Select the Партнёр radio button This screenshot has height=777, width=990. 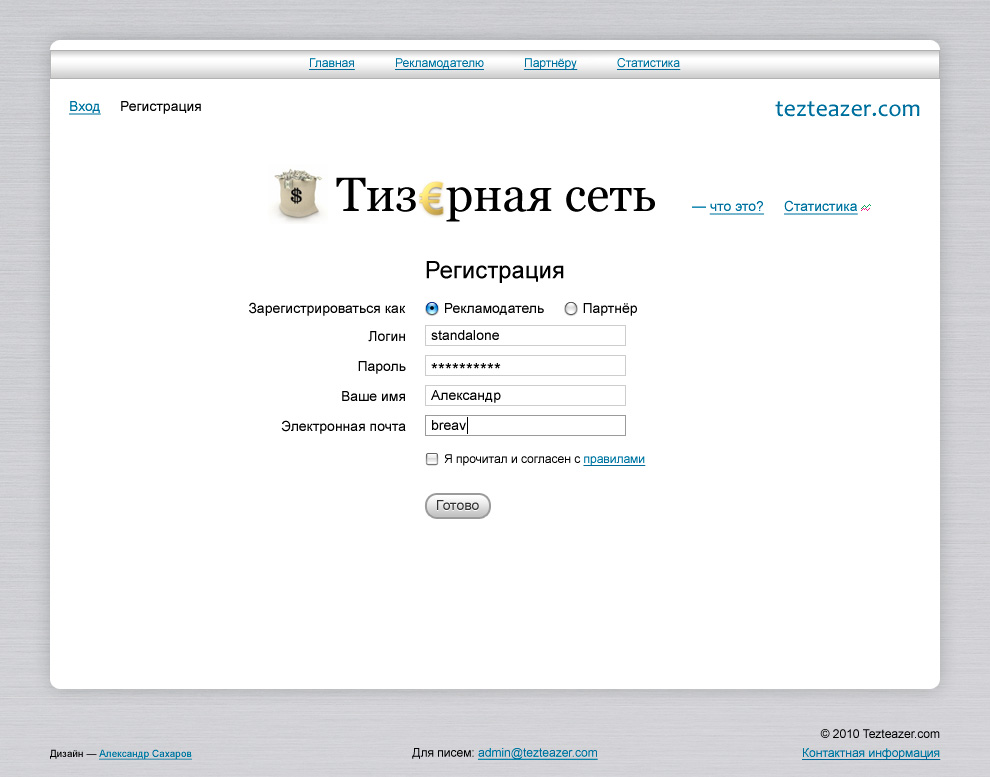click(570, 308)
